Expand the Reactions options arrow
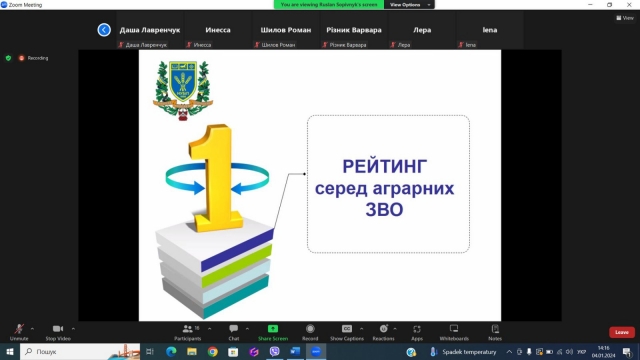Image resolution: width=640 pixels, height=360 pixels. pyautogui.click(x=395, y=329)
